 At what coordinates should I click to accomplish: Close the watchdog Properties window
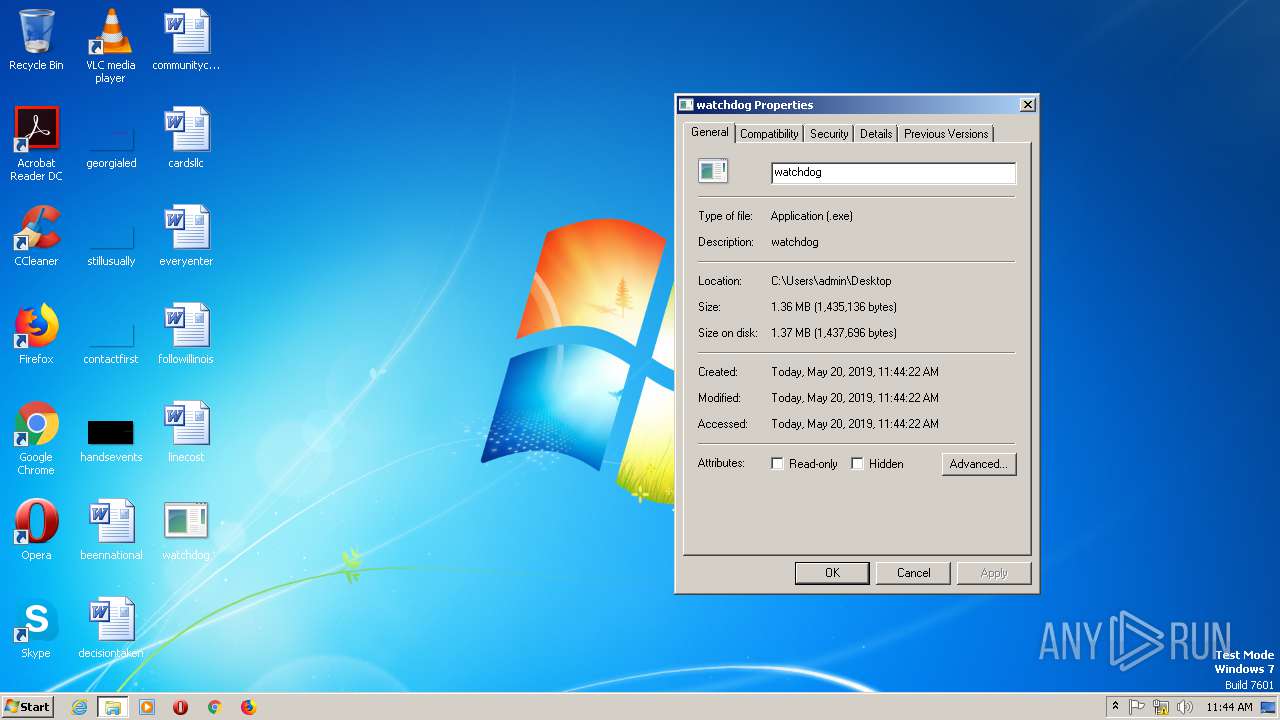[1027, 105]
